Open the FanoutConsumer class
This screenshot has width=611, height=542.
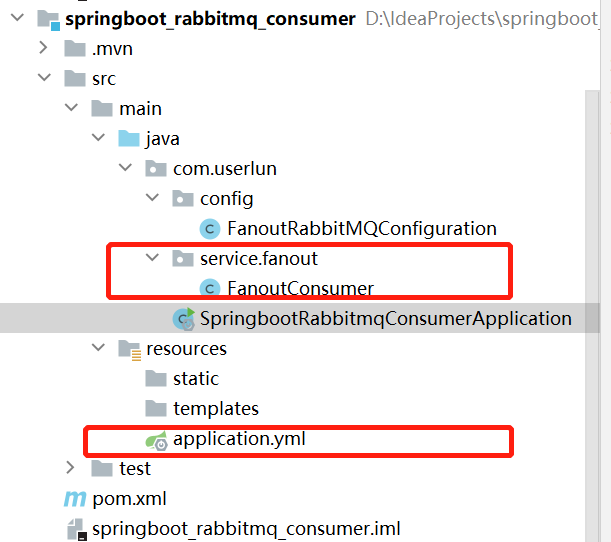pyautogui.click(x=300, y=289)
